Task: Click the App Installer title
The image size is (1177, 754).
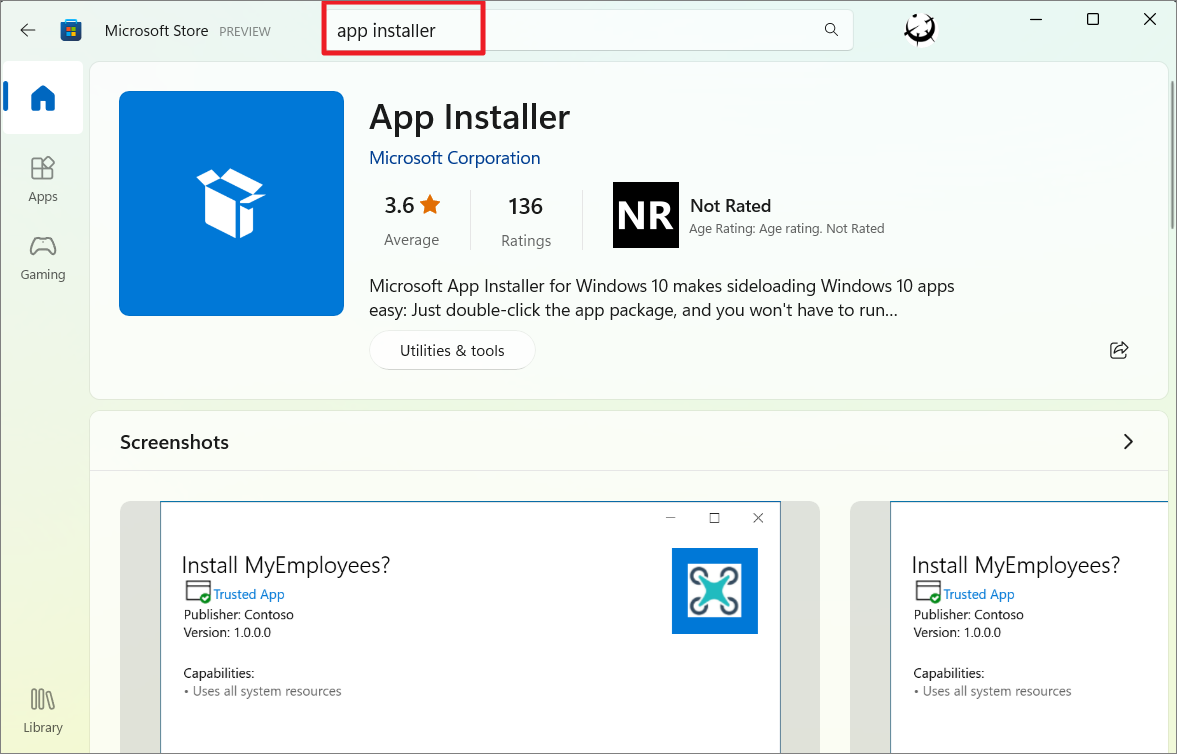Action: [470, 117]
